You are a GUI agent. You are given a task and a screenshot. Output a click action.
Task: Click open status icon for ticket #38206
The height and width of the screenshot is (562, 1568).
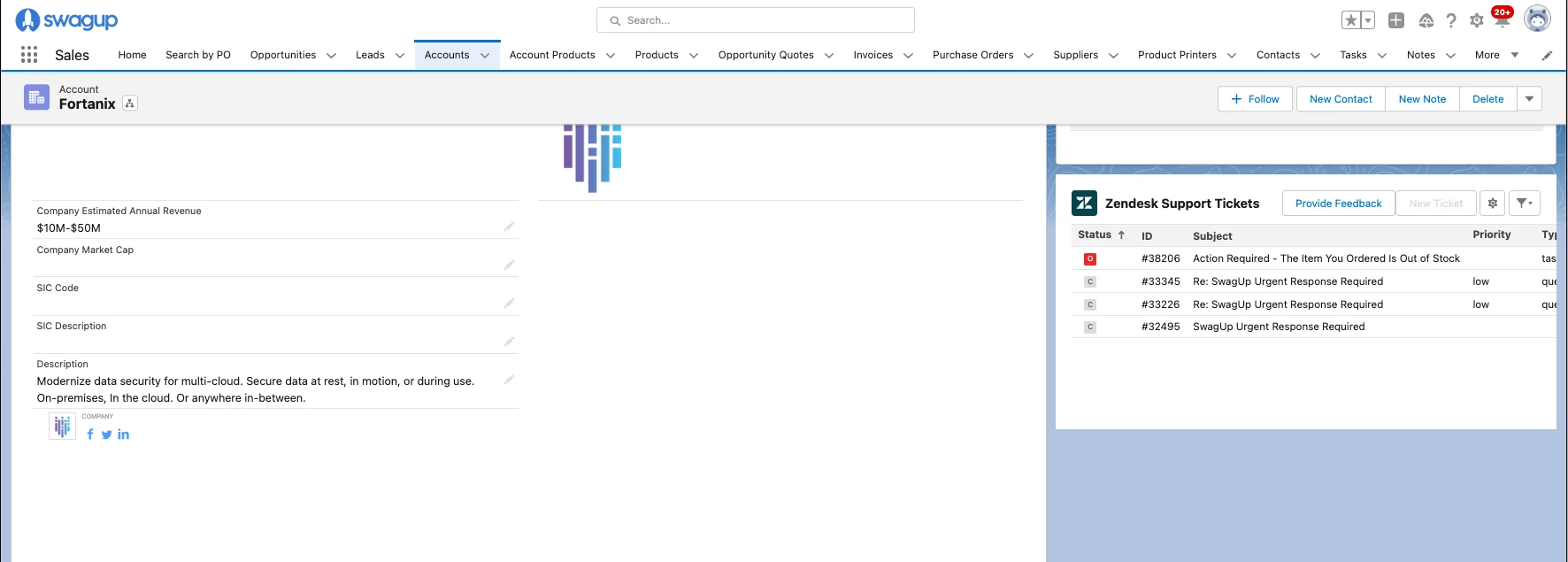(x=1090, y=259)
